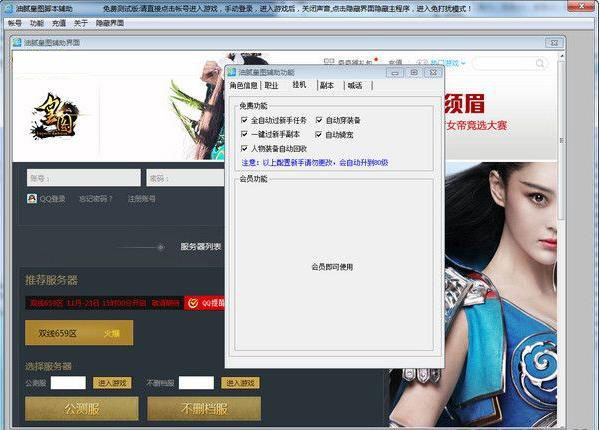Open the 关于 menu
Image resolution: width=599 pixels, height=430 pixels.
[81, 23]
